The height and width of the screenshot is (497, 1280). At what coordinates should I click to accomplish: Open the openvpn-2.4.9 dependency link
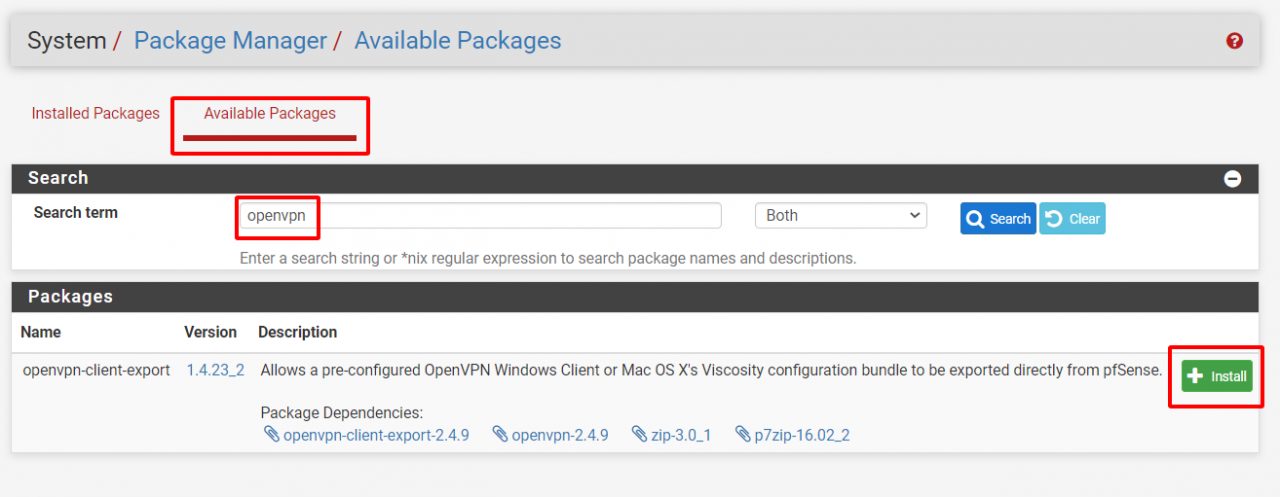559,435
